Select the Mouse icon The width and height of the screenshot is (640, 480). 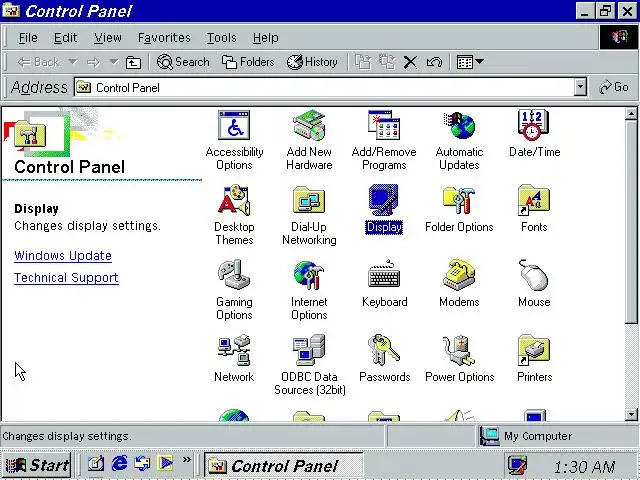pos(534,284)
